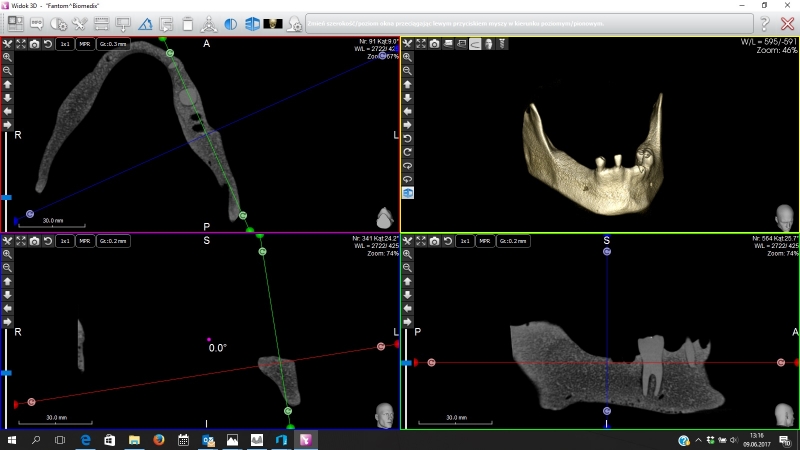Click the blue slice slider handle in axial view

point(6,198)
